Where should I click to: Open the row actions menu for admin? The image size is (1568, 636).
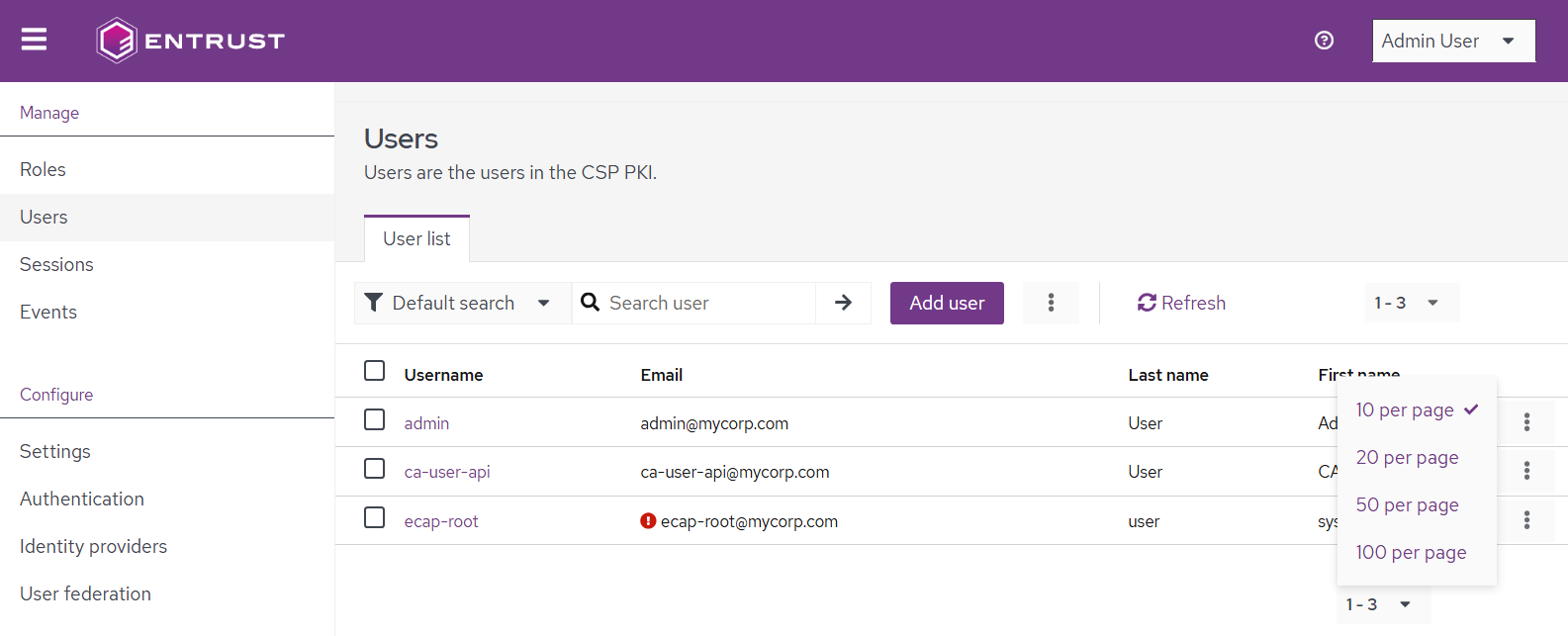point(1526,422)
